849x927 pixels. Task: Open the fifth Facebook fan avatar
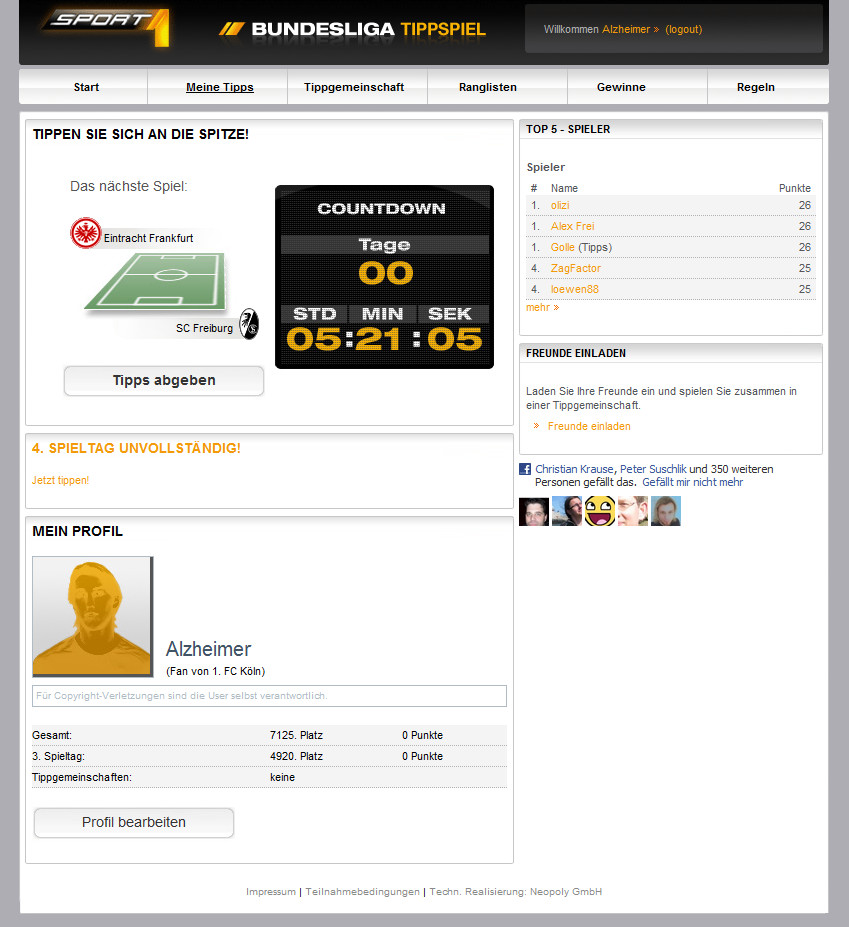pos(666,511)
